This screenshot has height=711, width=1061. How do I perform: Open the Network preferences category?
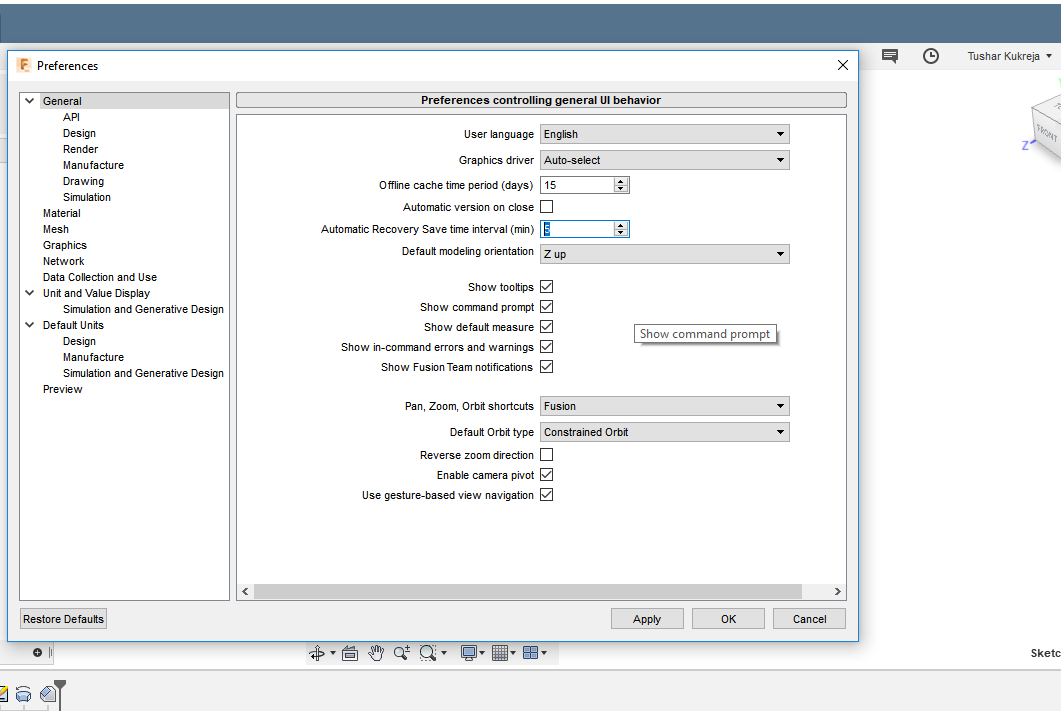64,261
